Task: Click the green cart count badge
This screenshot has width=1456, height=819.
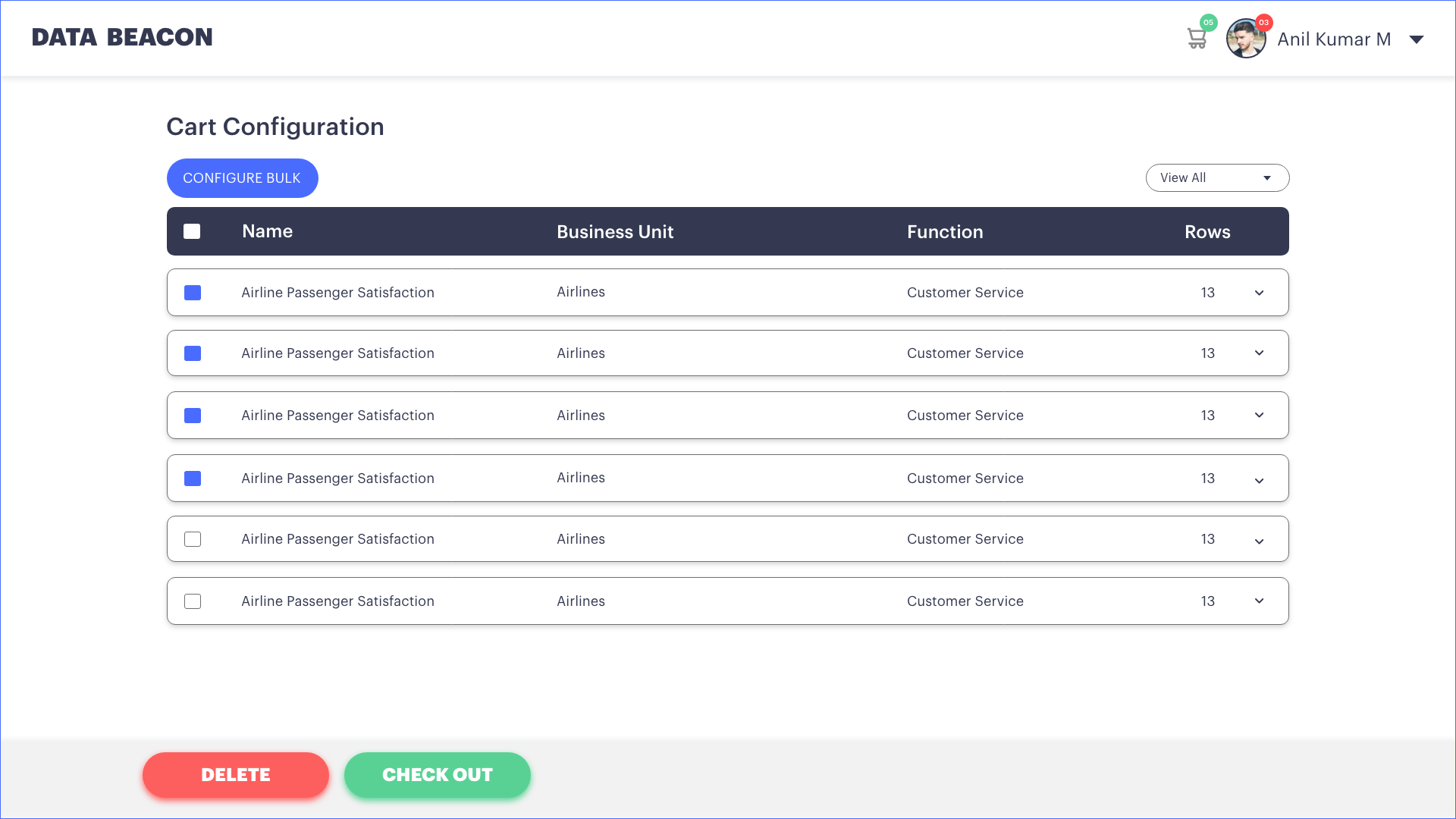Action: [1209, 22]
